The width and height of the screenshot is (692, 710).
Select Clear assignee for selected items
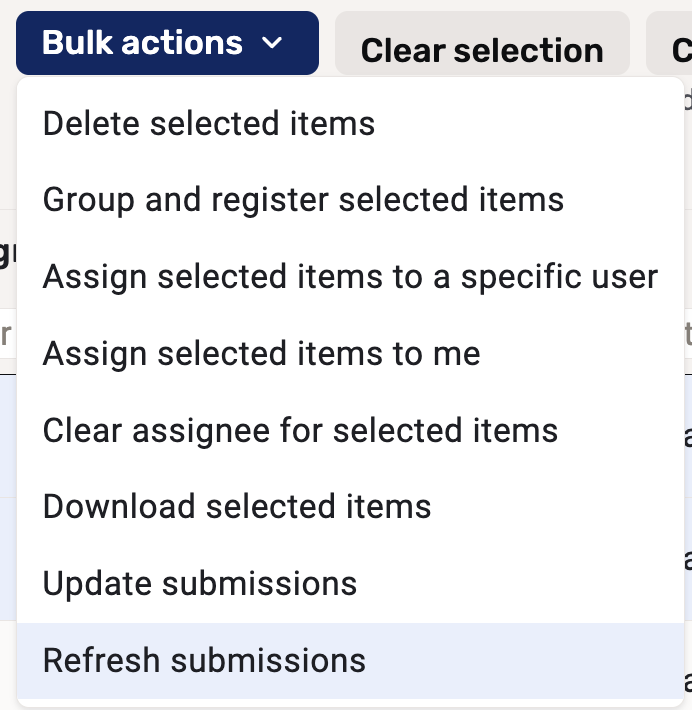tap(300, 430)
